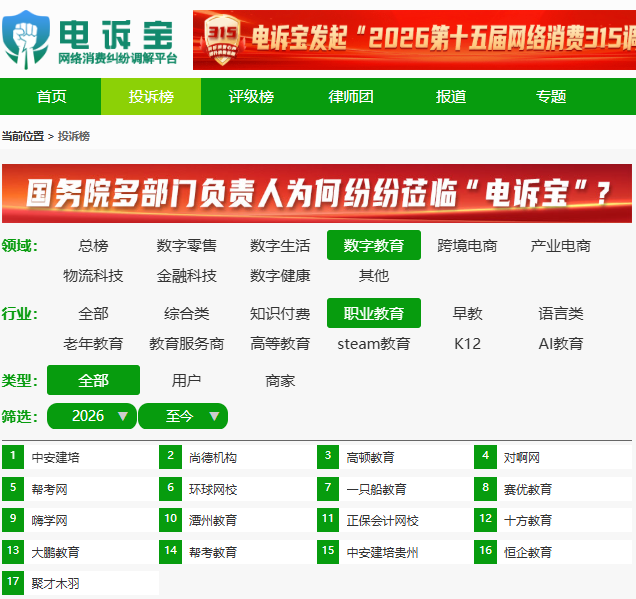
Task: Select the 总榜 domain filter
Action: point(93,245)
